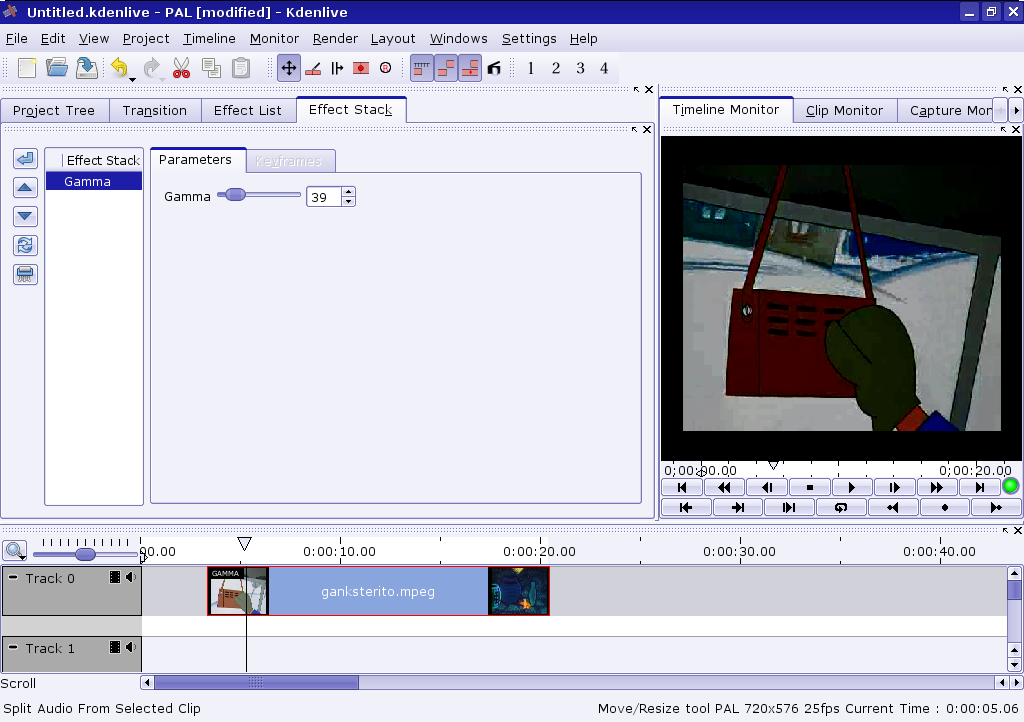Viewport: 1024px width, 722px height.
Task: Open the Undo history dropdown arrow
Action: click(x=133, y=74)
